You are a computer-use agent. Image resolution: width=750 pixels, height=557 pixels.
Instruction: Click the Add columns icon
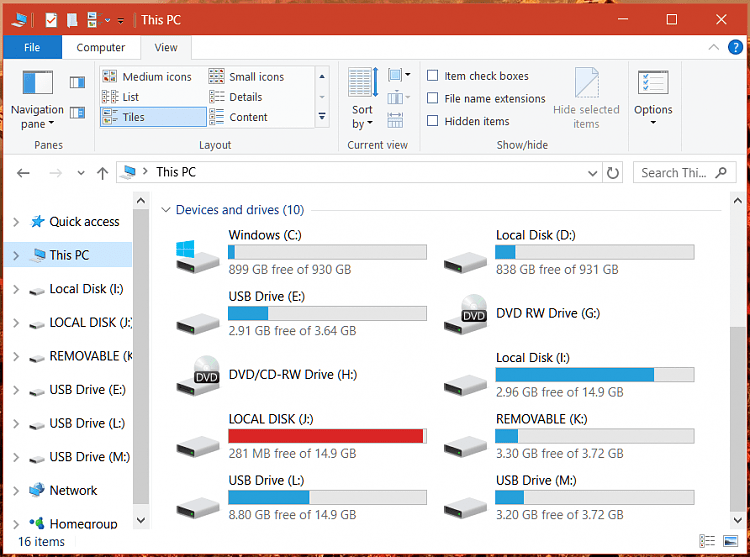point(398,98)
